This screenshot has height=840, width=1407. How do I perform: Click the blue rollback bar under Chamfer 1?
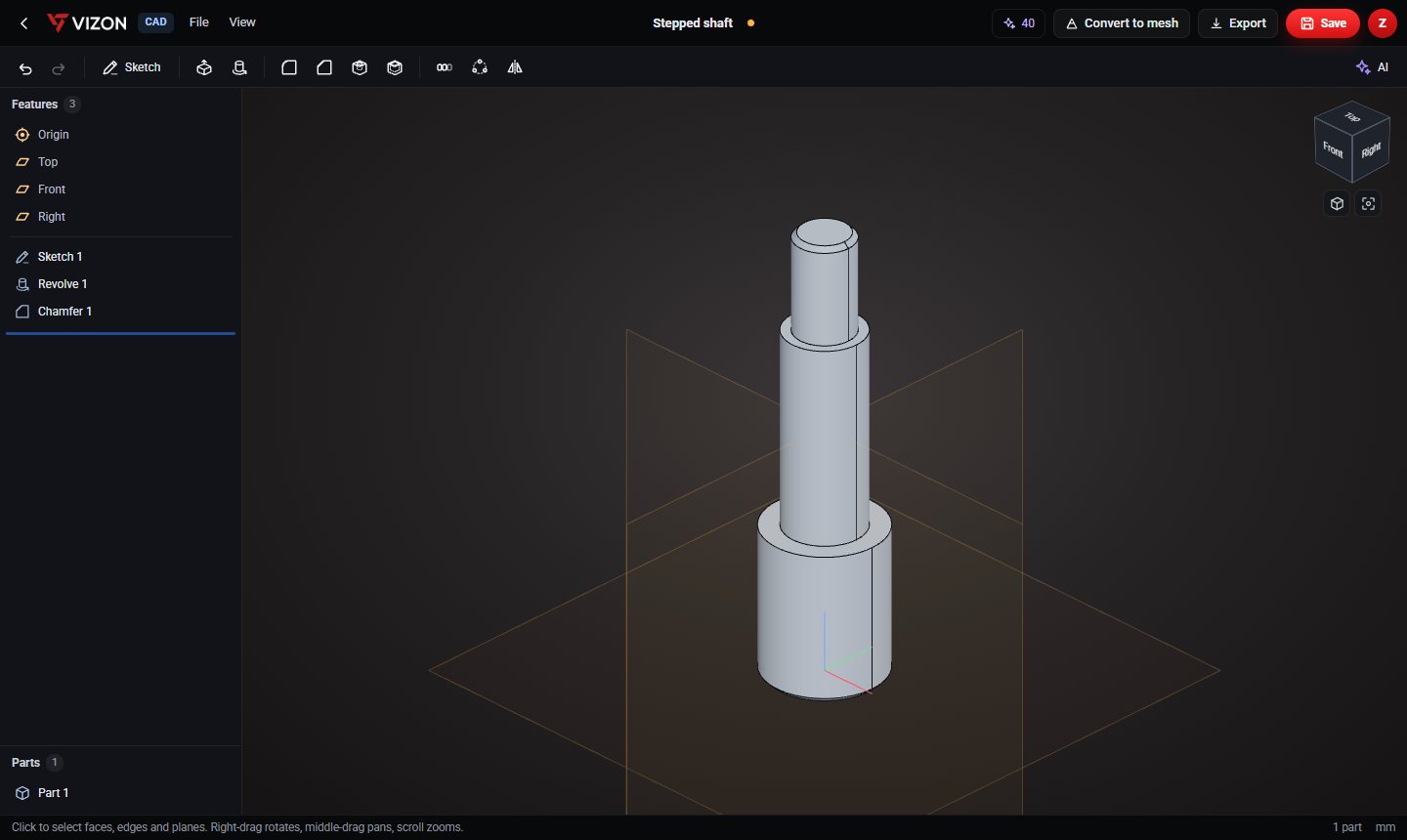pos(120,333)
